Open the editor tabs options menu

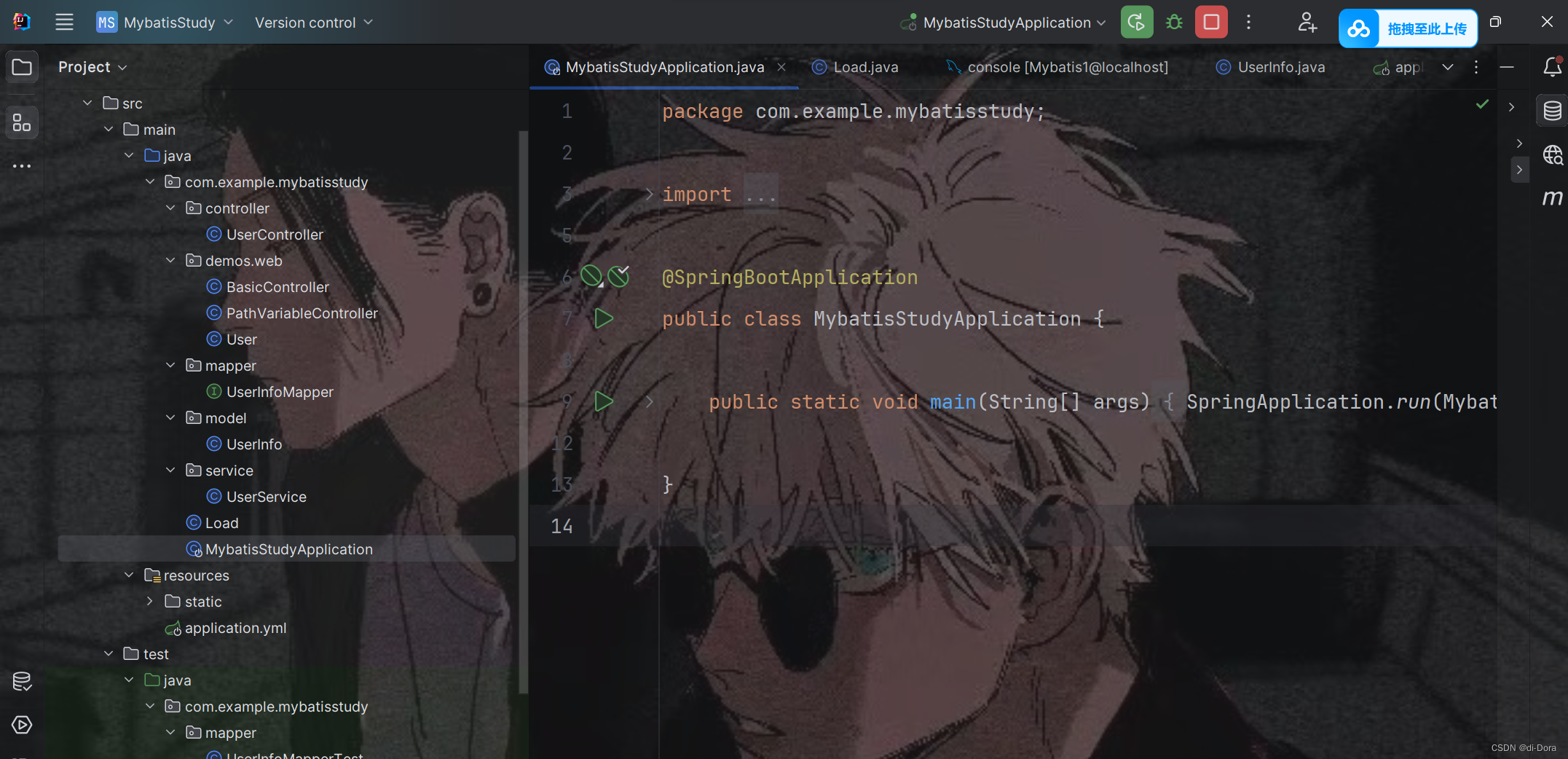click(1476, 67)
